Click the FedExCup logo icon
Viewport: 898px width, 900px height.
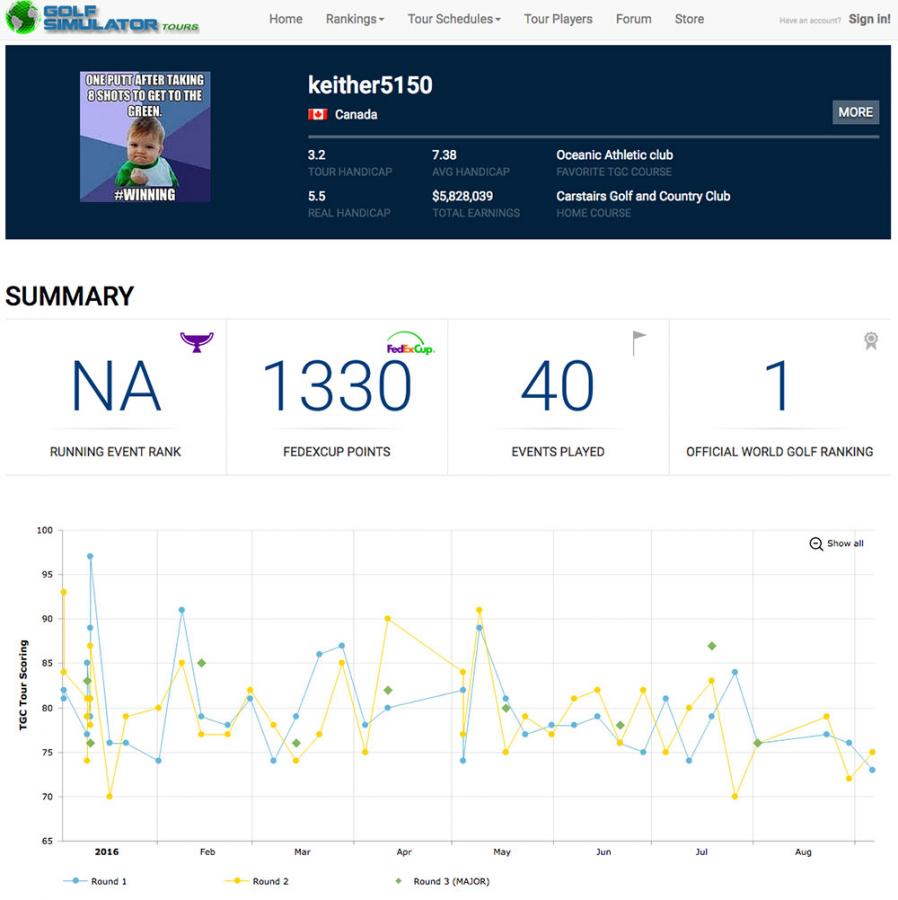pos(410,344)
